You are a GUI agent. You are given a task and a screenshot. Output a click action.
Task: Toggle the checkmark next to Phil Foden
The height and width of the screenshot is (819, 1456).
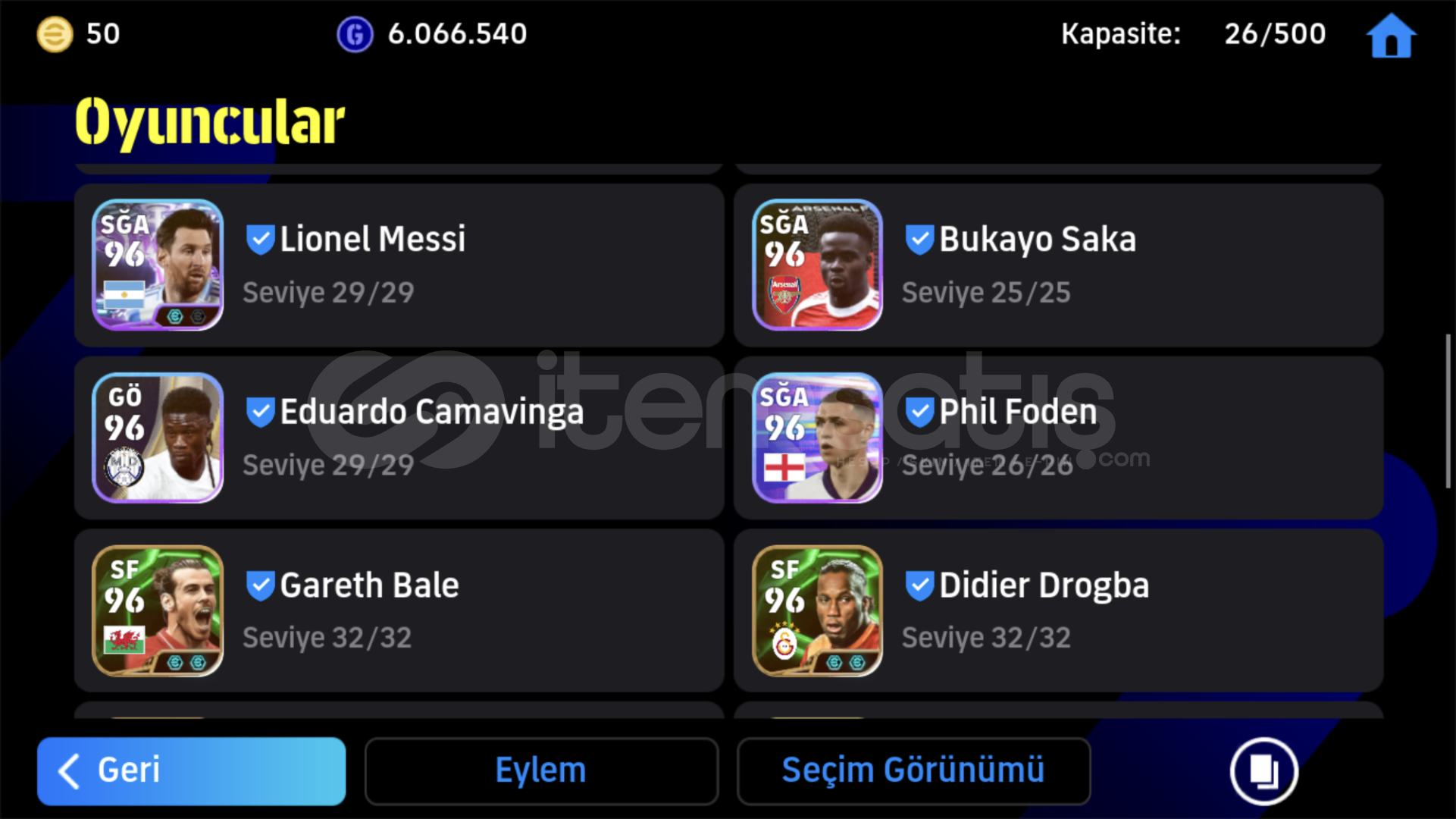click(x=919, y=413)
